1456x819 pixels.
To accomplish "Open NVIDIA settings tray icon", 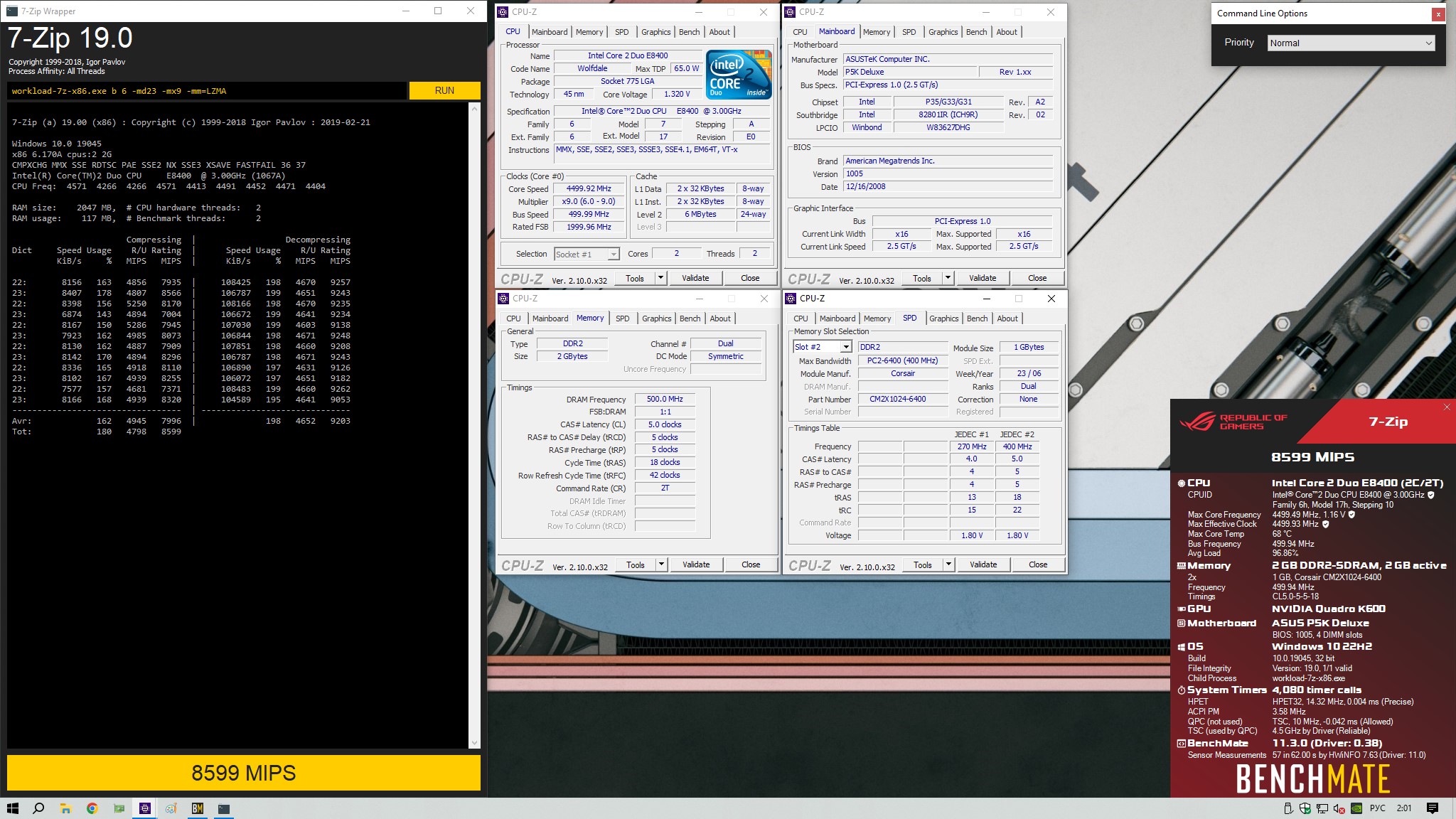I will tap(1356, 808).
